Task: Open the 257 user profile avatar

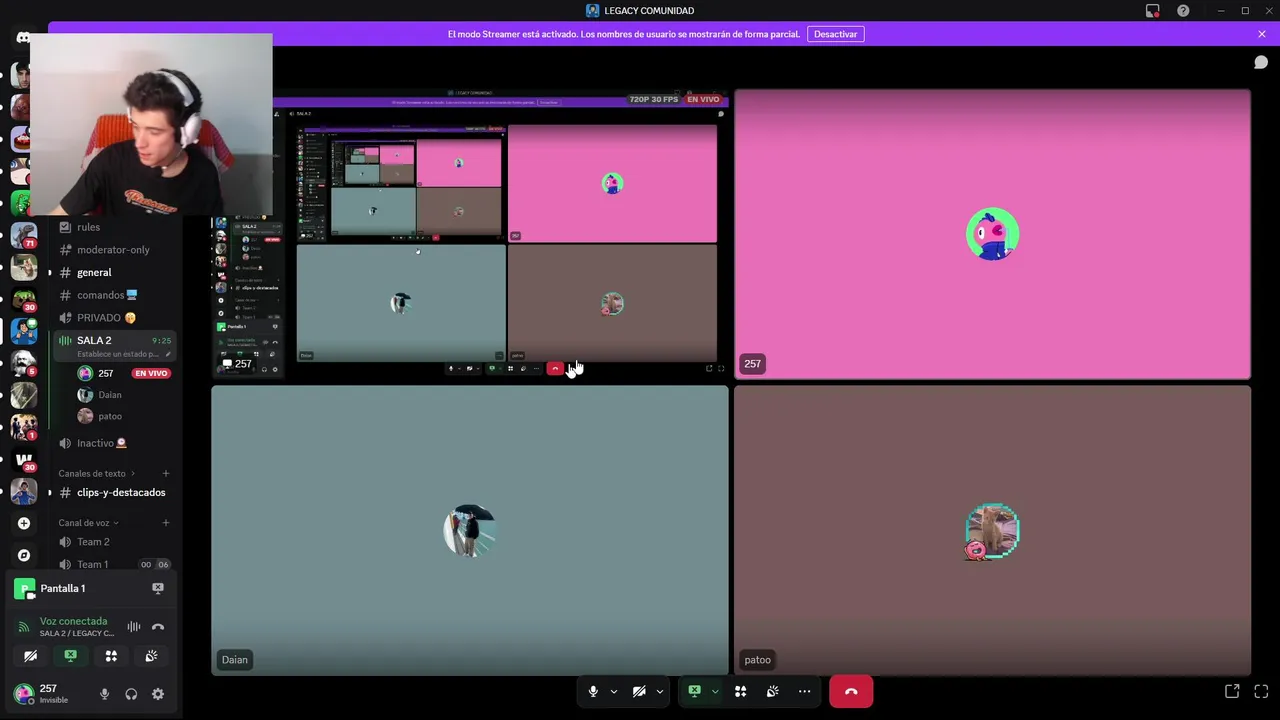Action: click(23, 694)
